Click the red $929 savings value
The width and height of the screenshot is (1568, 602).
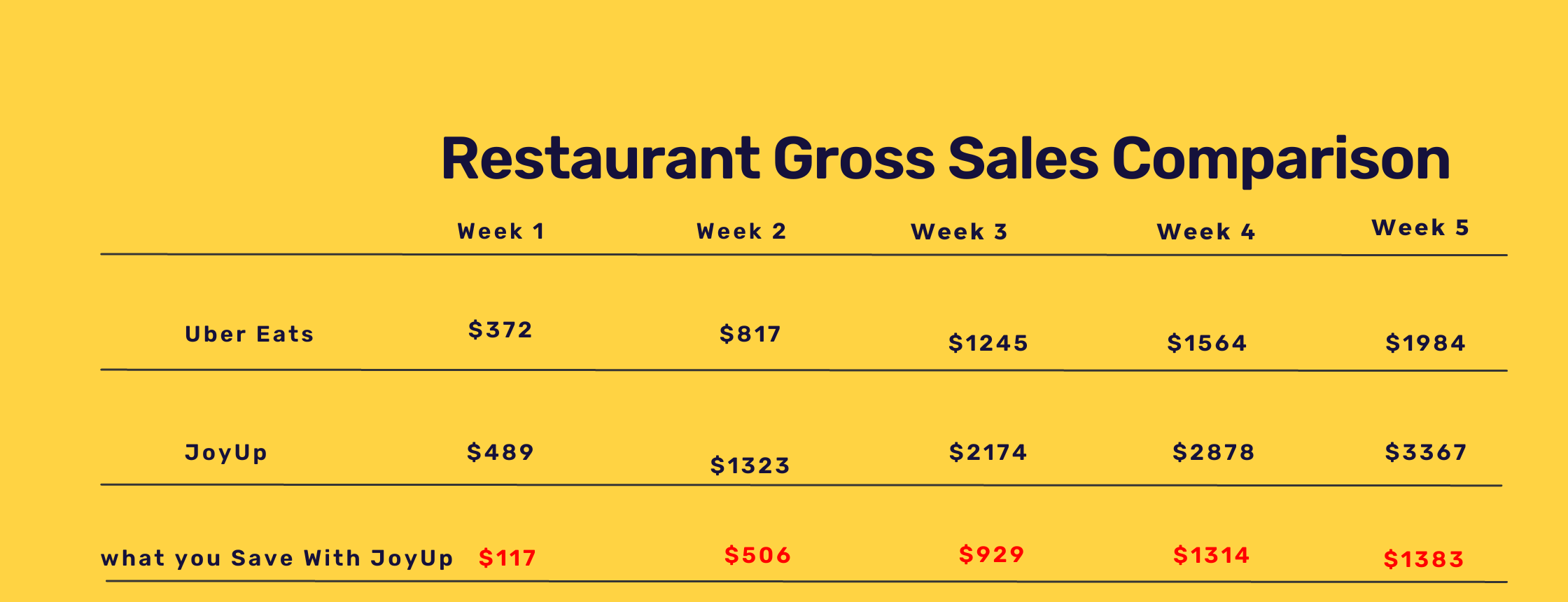coord(991,554)
